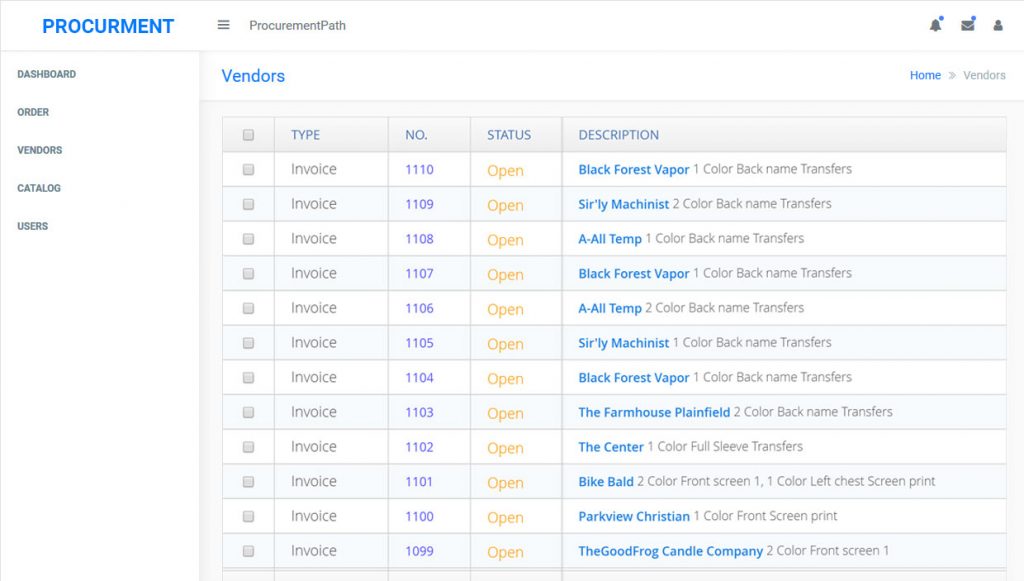Select Vendors in the sidebar
This screenshot has width=1024, height=581.
[39, 150]
